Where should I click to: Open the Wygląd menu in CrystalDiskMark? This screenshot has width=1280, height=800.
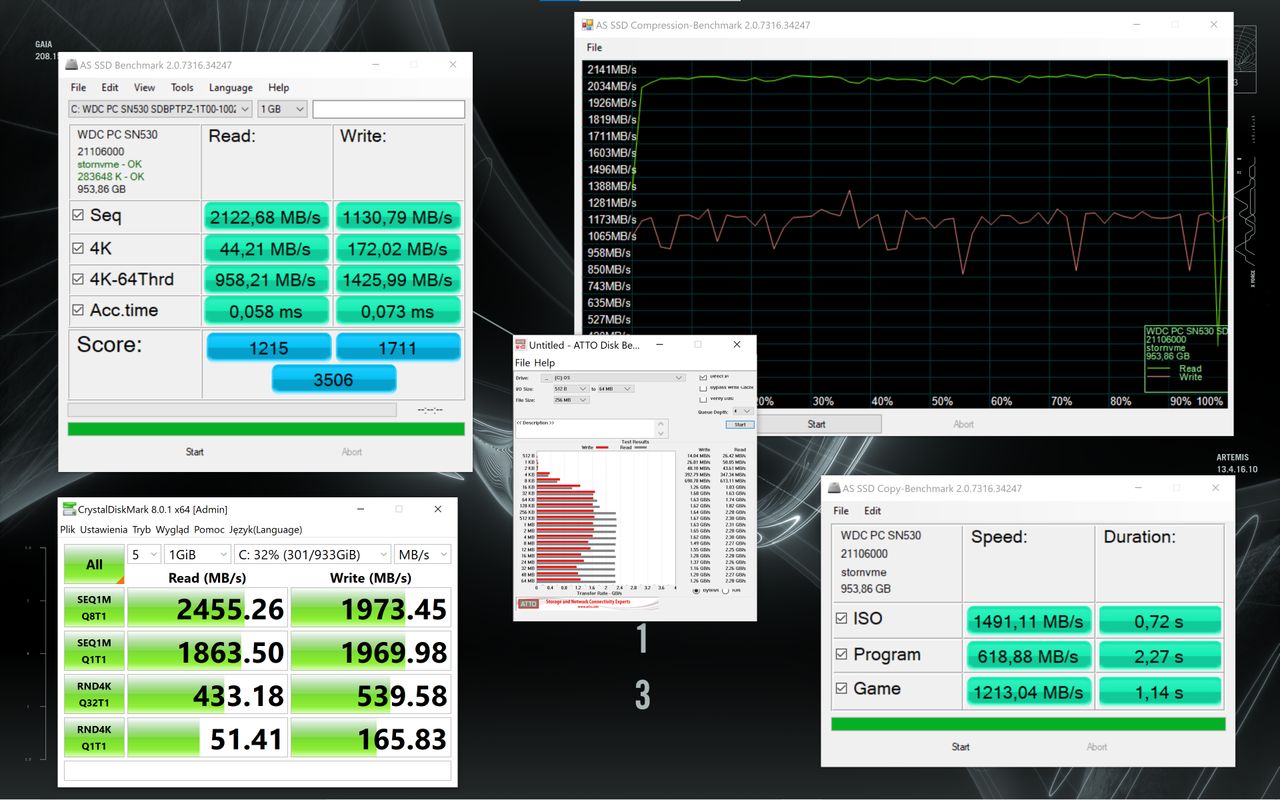[172, 530]
